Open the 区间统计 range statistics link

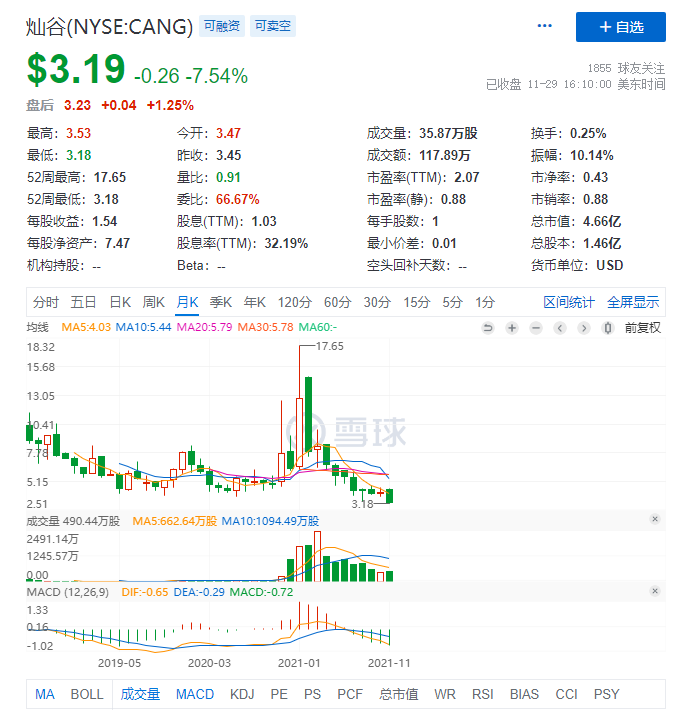coord(569,302)
